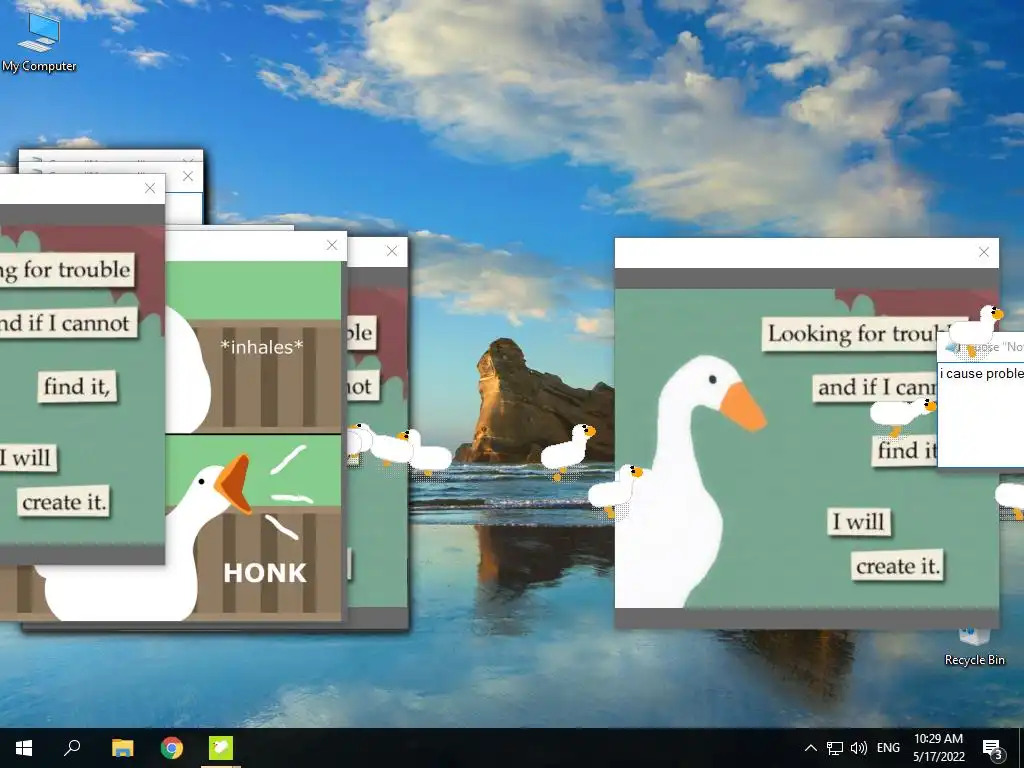Switch input language via ENG indicator
The height and width of the screenshot is (768, 1024).
pyautogui.click(x=888, y=748)
